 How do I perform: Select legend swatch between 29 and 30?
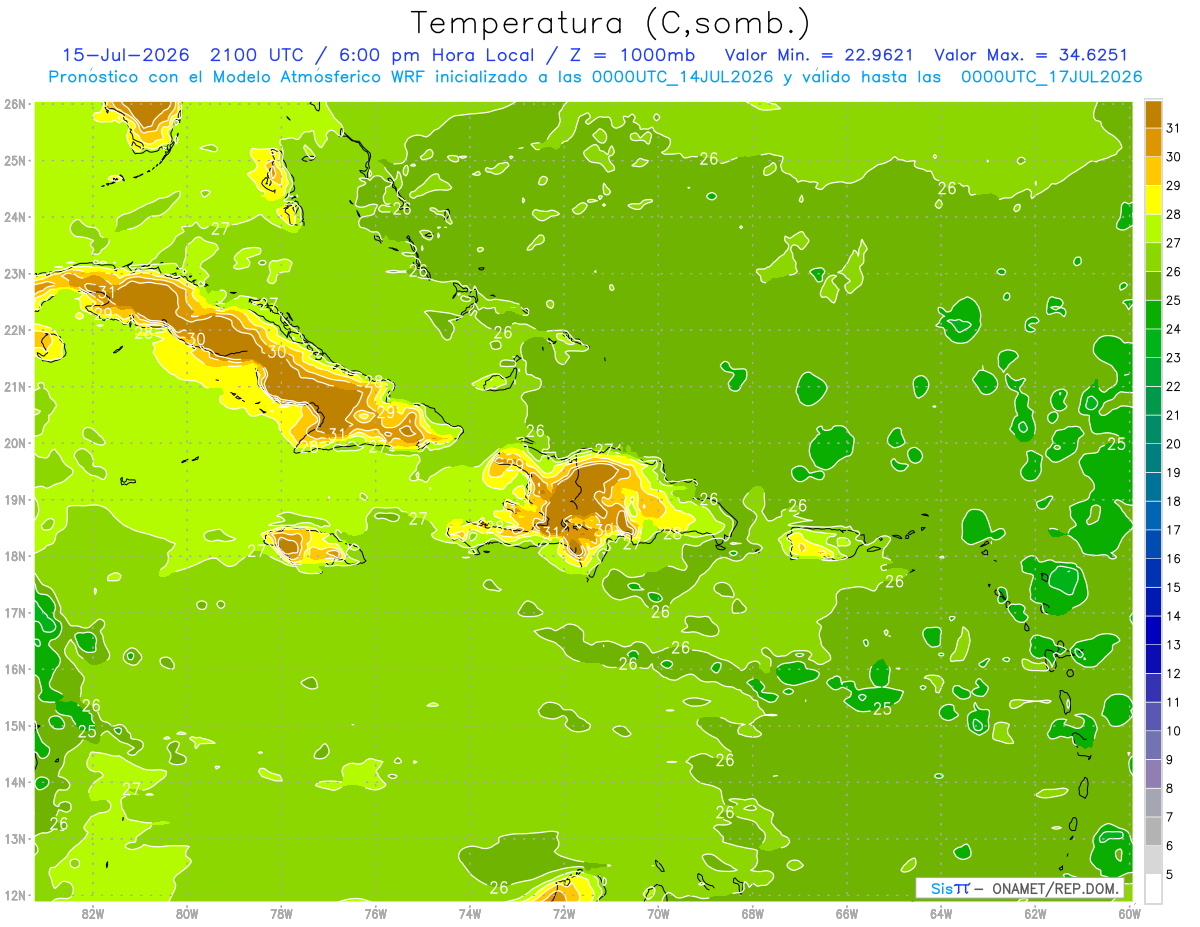click(1153, 171)
